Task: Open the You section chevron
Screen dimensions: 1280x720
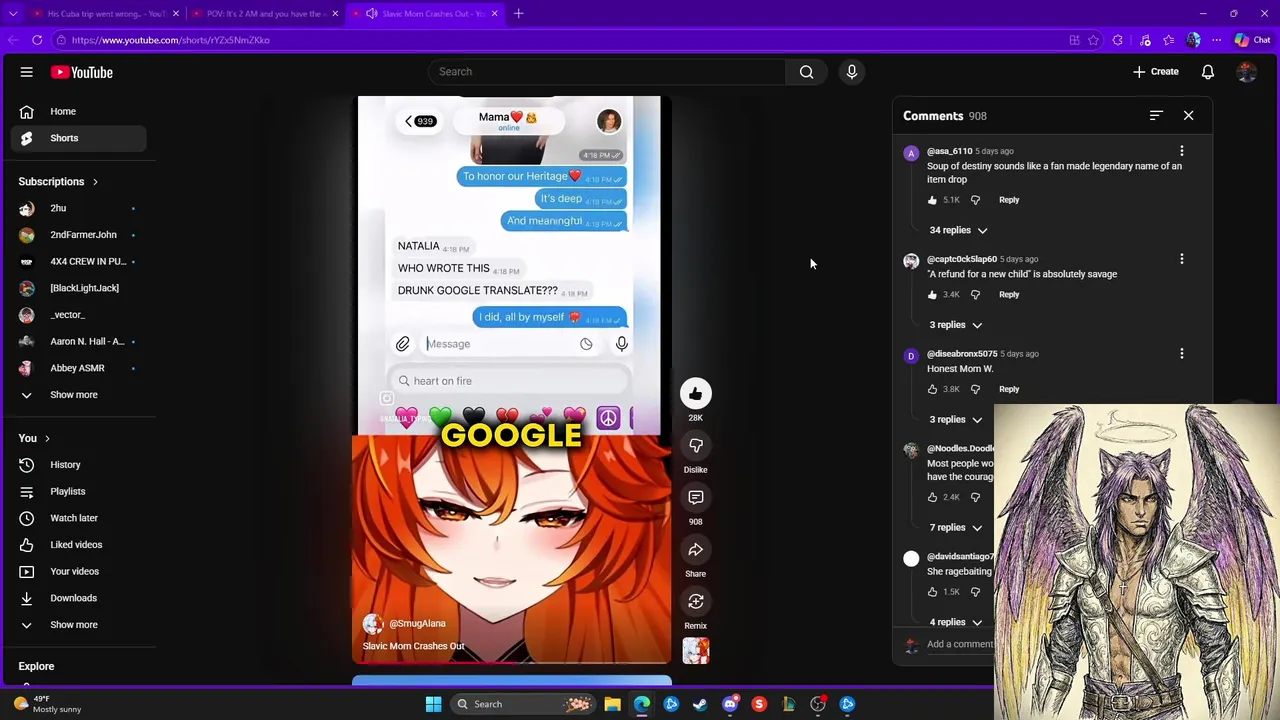Action: click(47, 438)
